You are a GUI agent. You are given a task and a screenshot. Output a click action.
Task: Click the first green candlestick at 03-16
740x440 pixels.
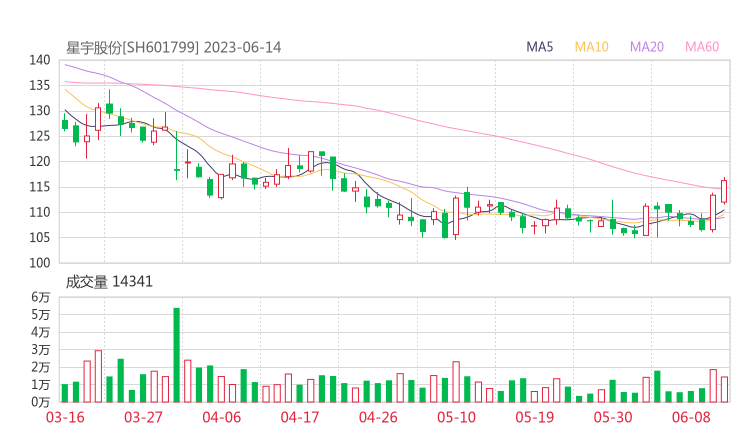point(65,124)
